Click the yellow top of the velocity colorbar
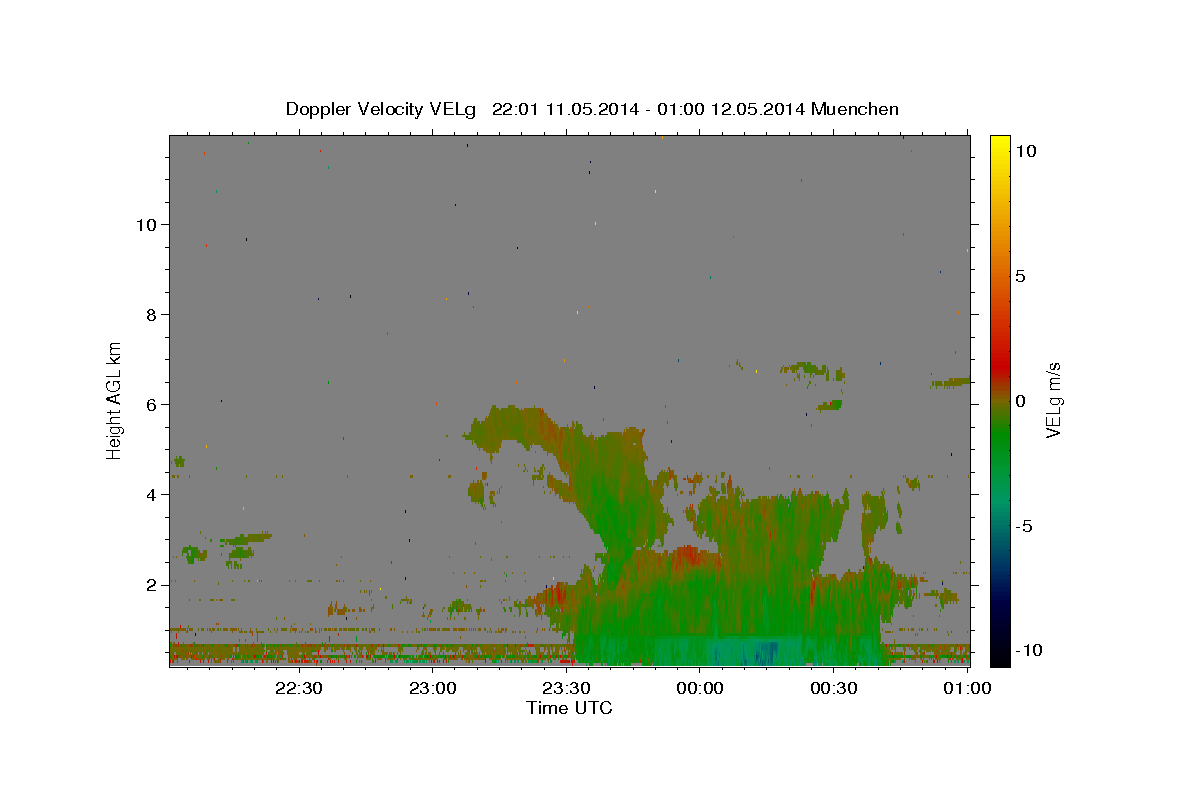This screenshot has height=800, width=1200. coord(1000,145)
